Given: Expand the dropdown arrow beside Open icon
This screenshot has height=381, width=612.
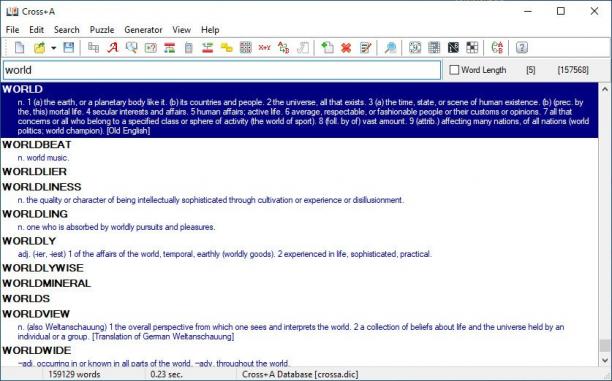Looking at the screenshot, I should click(x=53, y=48).
